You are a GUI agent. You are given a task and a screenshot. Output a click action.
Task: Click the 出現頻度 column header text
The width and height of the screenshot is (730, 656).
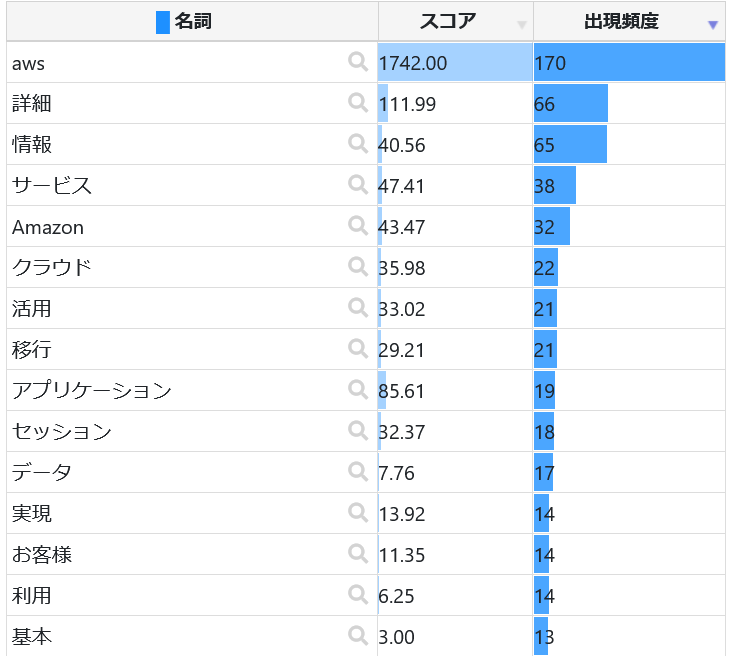(621, 22)
